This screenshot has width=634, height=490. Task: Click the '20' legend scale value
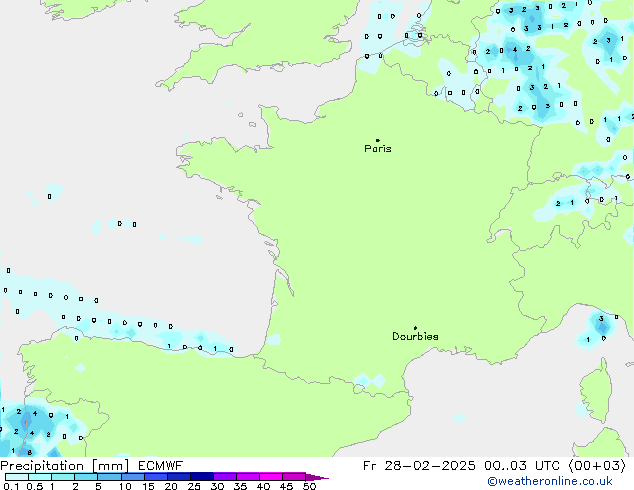pos(171,486)
